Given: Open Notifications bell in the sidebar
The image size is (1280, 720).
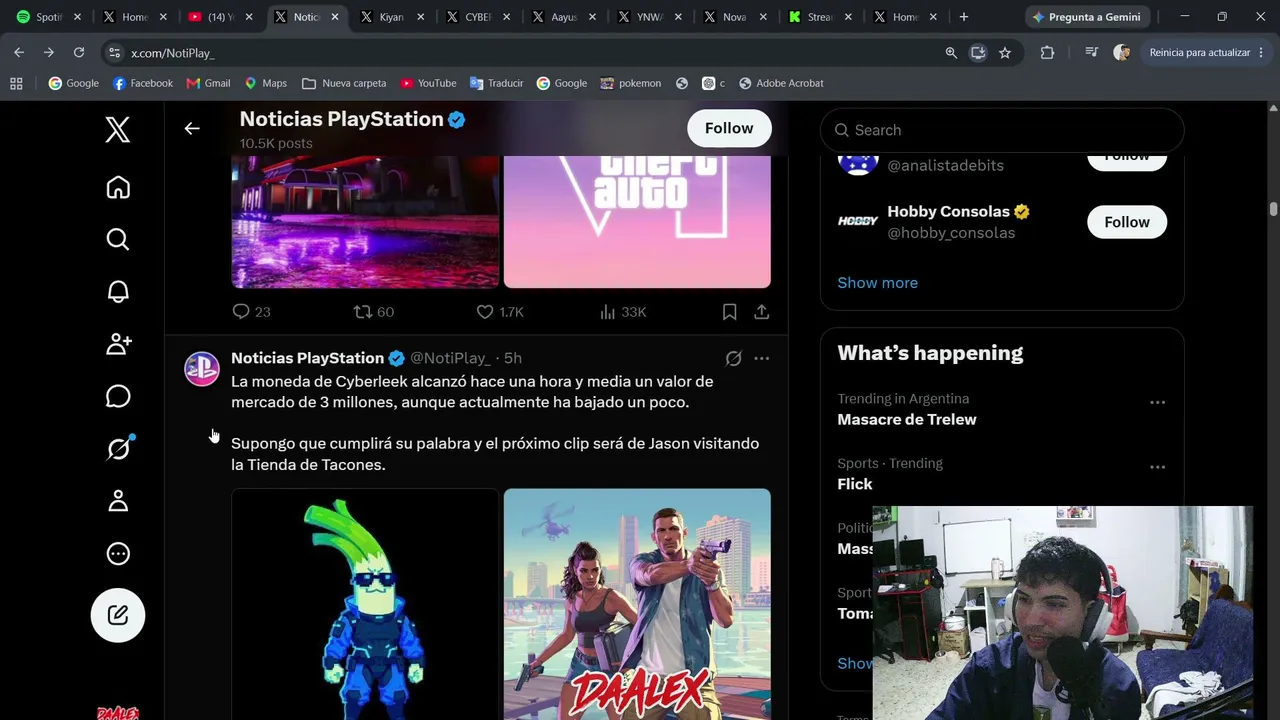Looking at the screenshot, I should coord(118,291).
